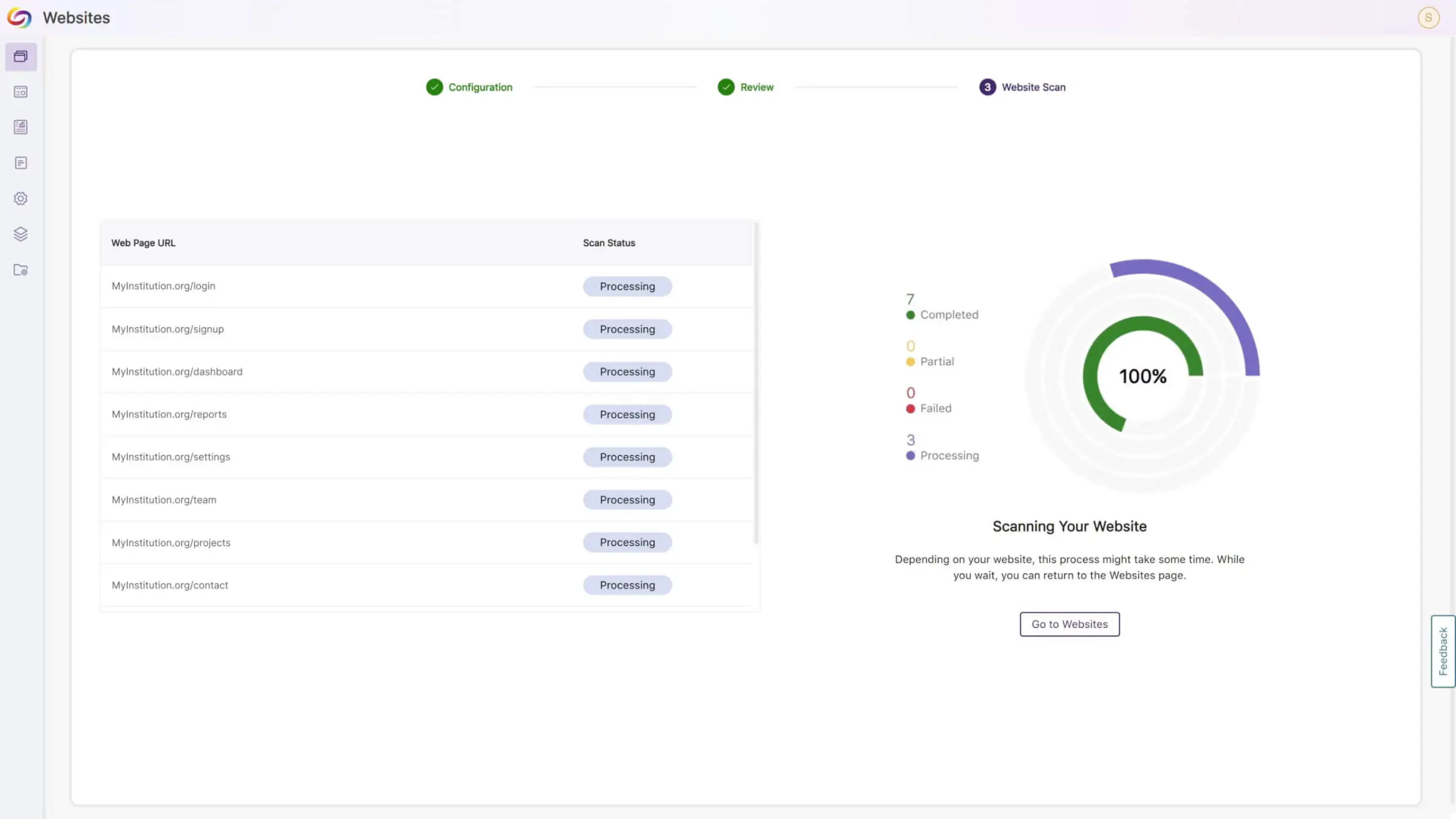Image resolution: width=1456 pixels, height=819 pixels.
Task: Select the MyInstitution.org/settings row URL
Action: 170,457
